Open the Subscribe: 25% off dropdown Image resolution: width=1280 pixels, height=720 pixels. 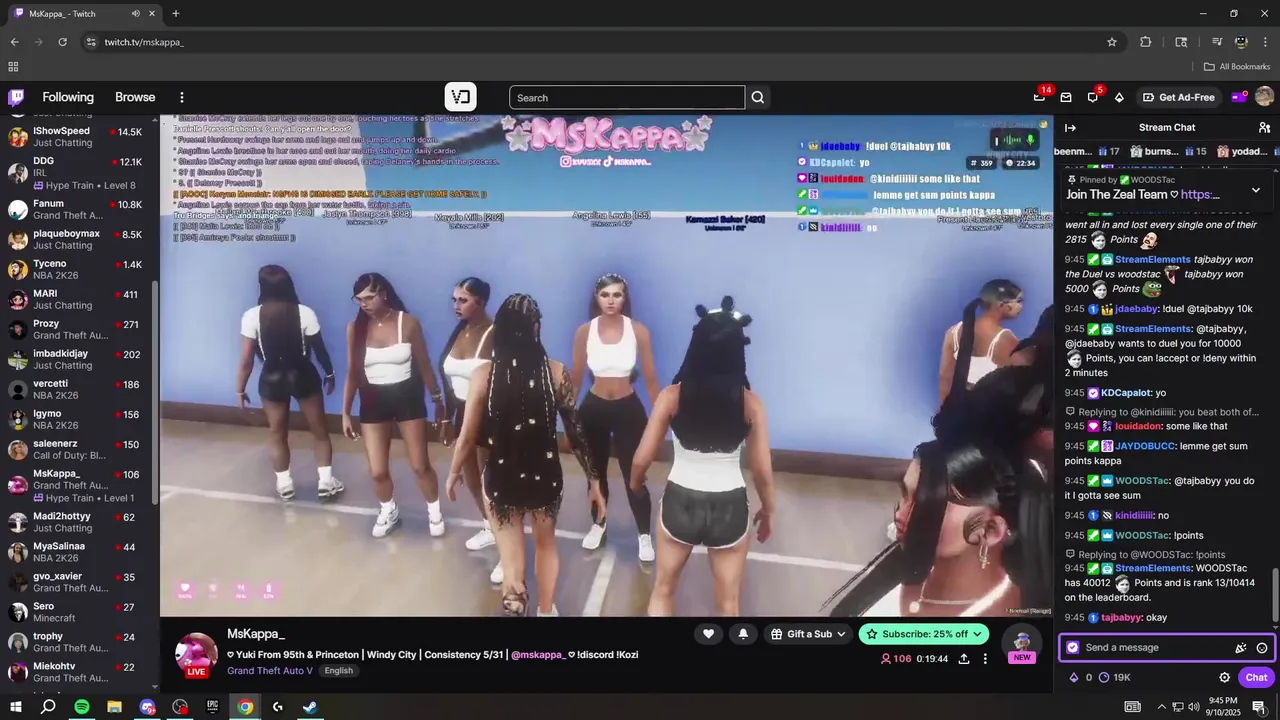(924, 634)
